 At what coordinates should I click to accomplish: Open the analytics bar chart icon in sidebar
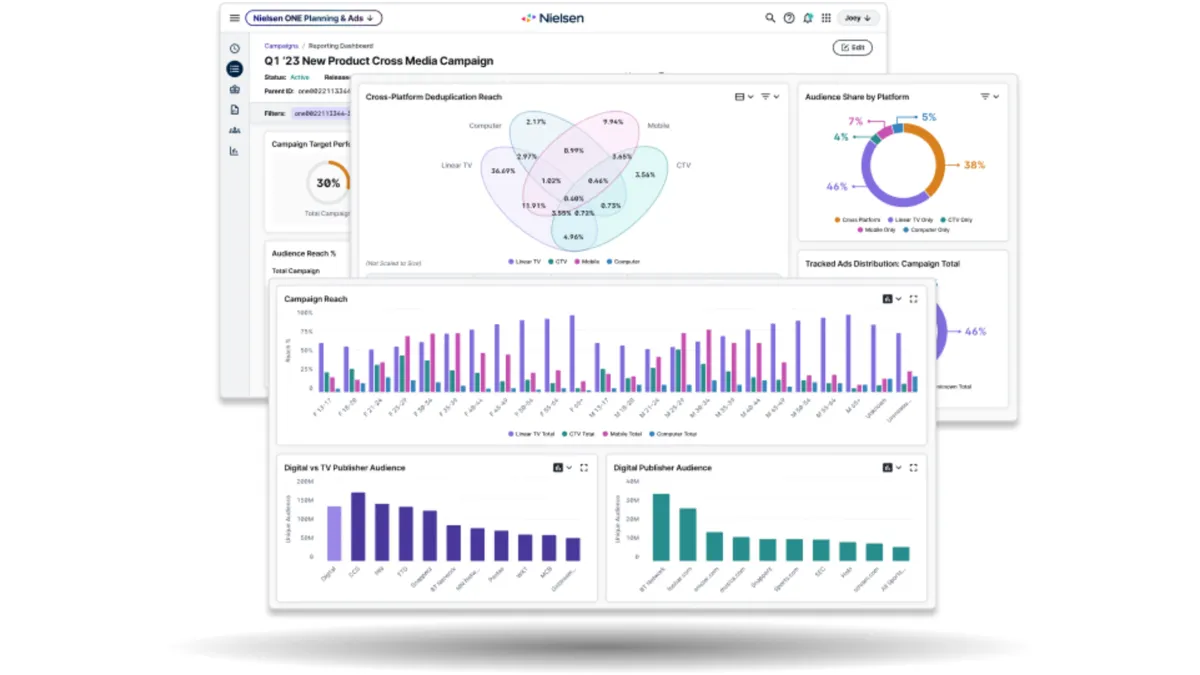click(x=233, y=150)
